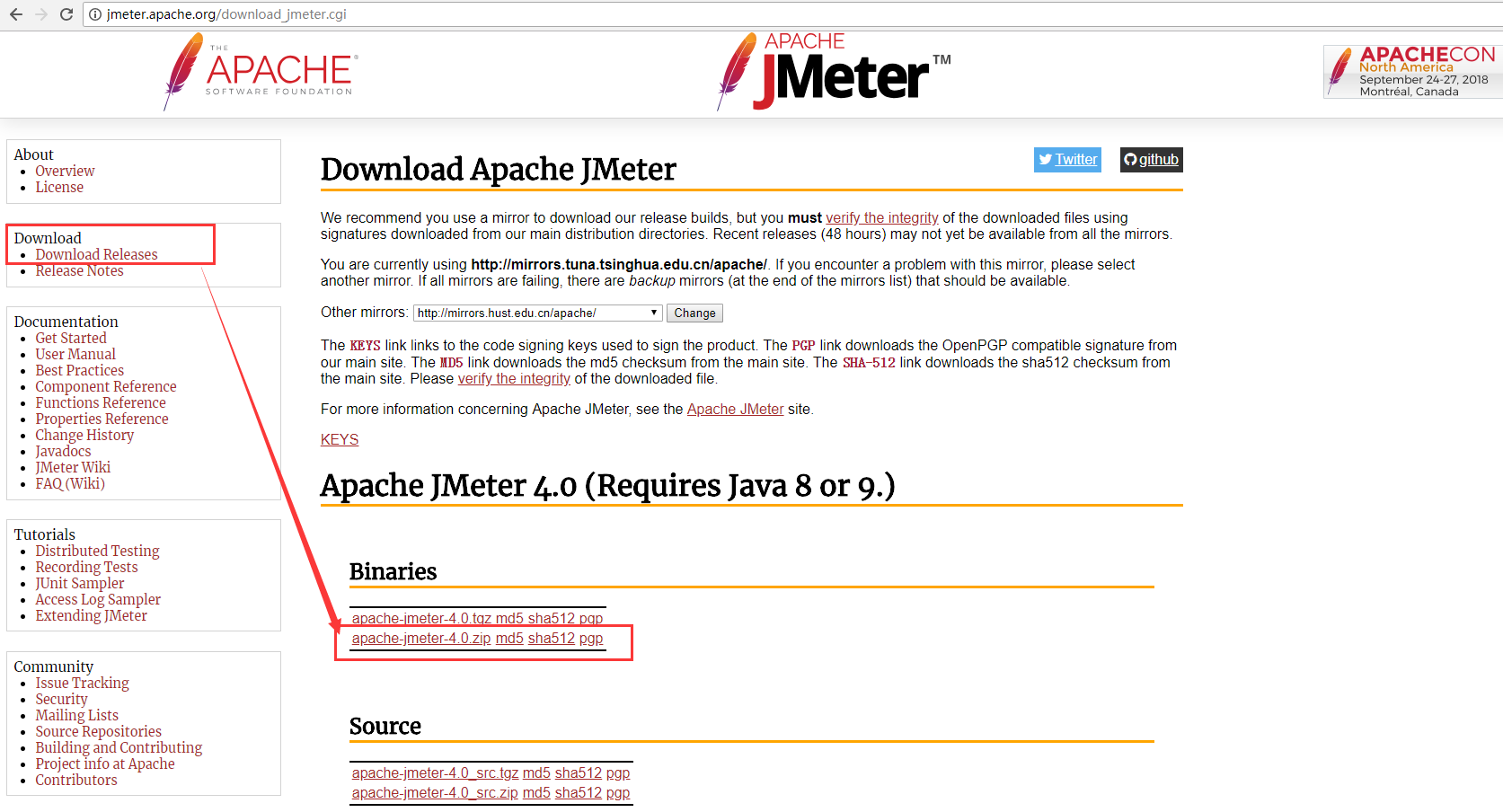This screenshot has width=1503, height=812.
Task: Click the KEYS link
Action: [x=340, y=439]
